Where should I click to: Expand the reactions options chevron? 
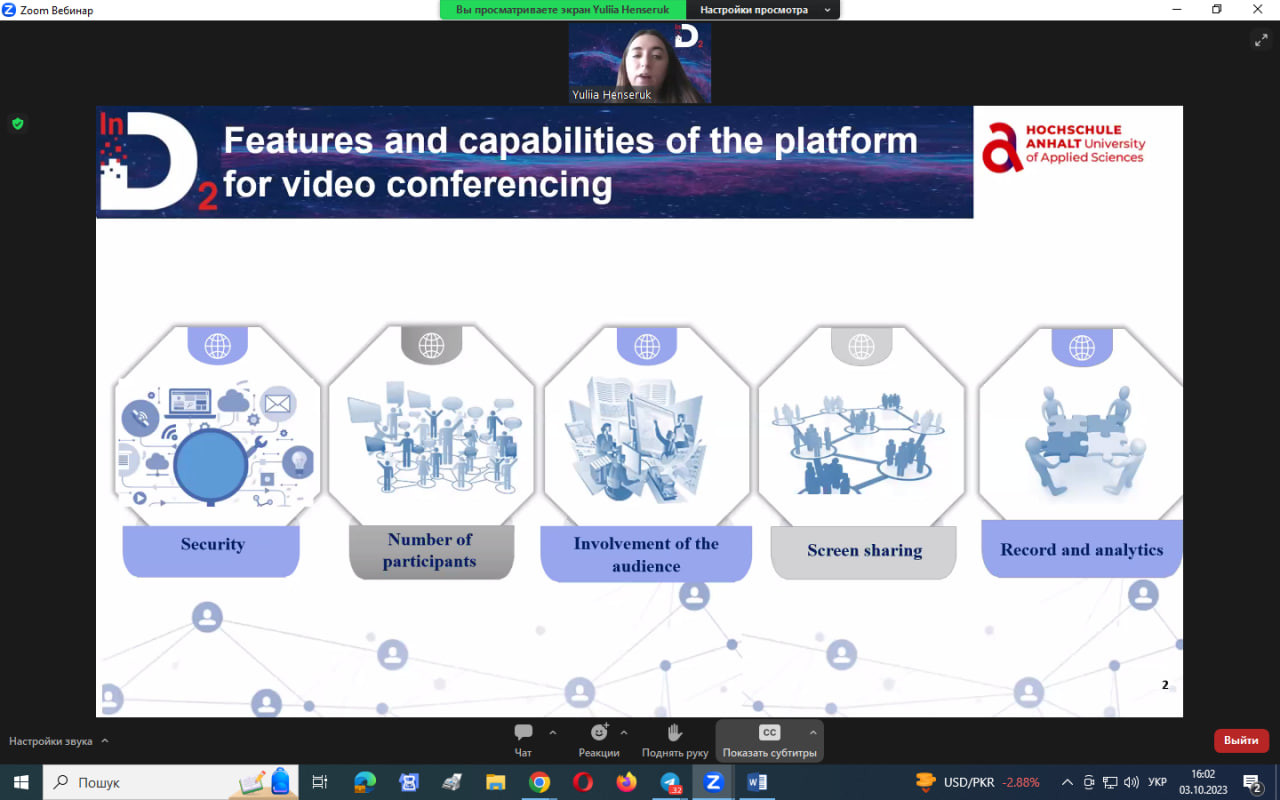(624, 732)
